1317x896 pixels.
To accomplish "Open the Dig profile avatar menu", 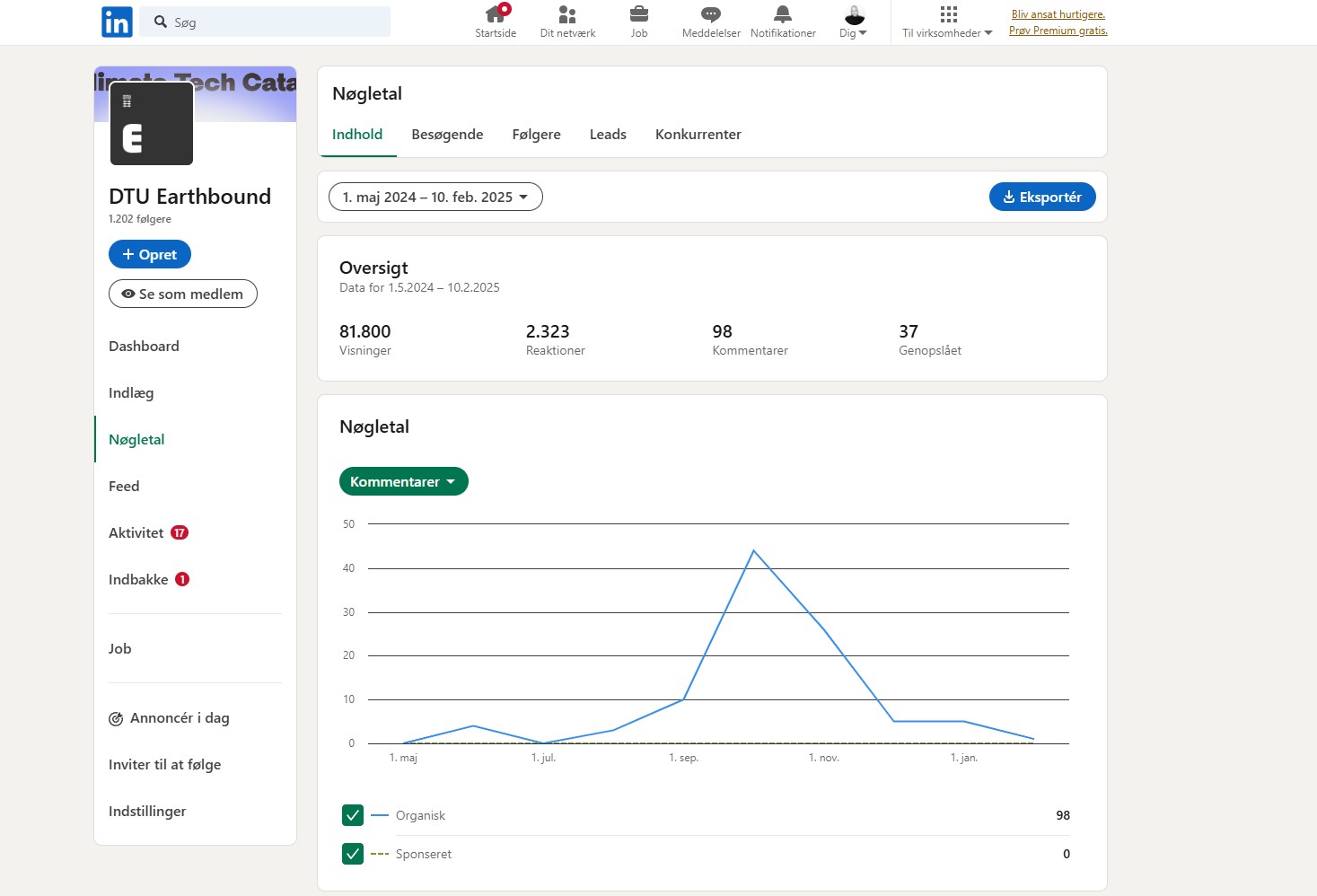I will click(x=854, y=22).
